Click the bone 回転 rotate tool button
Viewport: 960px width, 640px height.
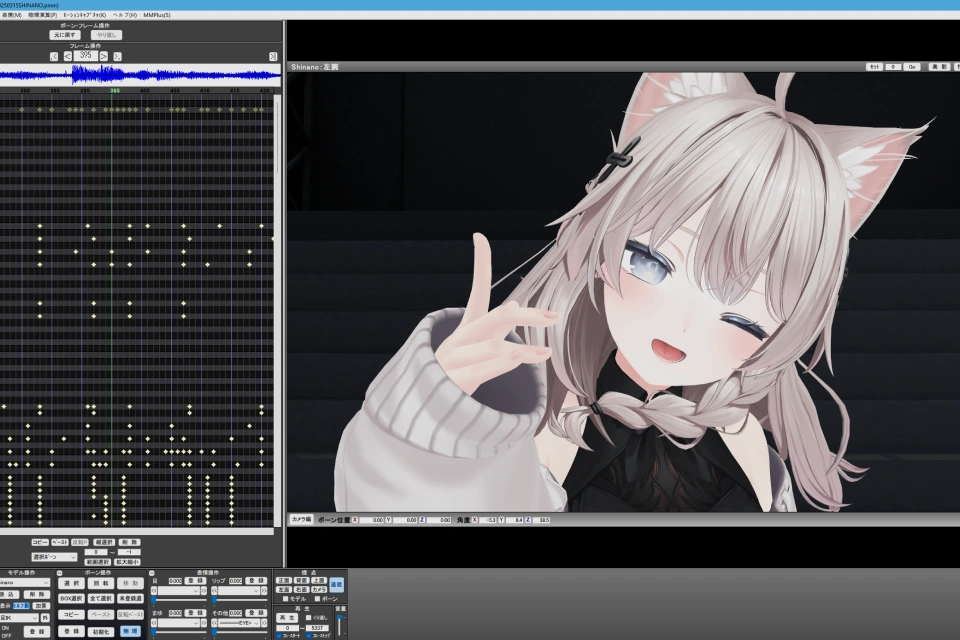tap(101, 583)
